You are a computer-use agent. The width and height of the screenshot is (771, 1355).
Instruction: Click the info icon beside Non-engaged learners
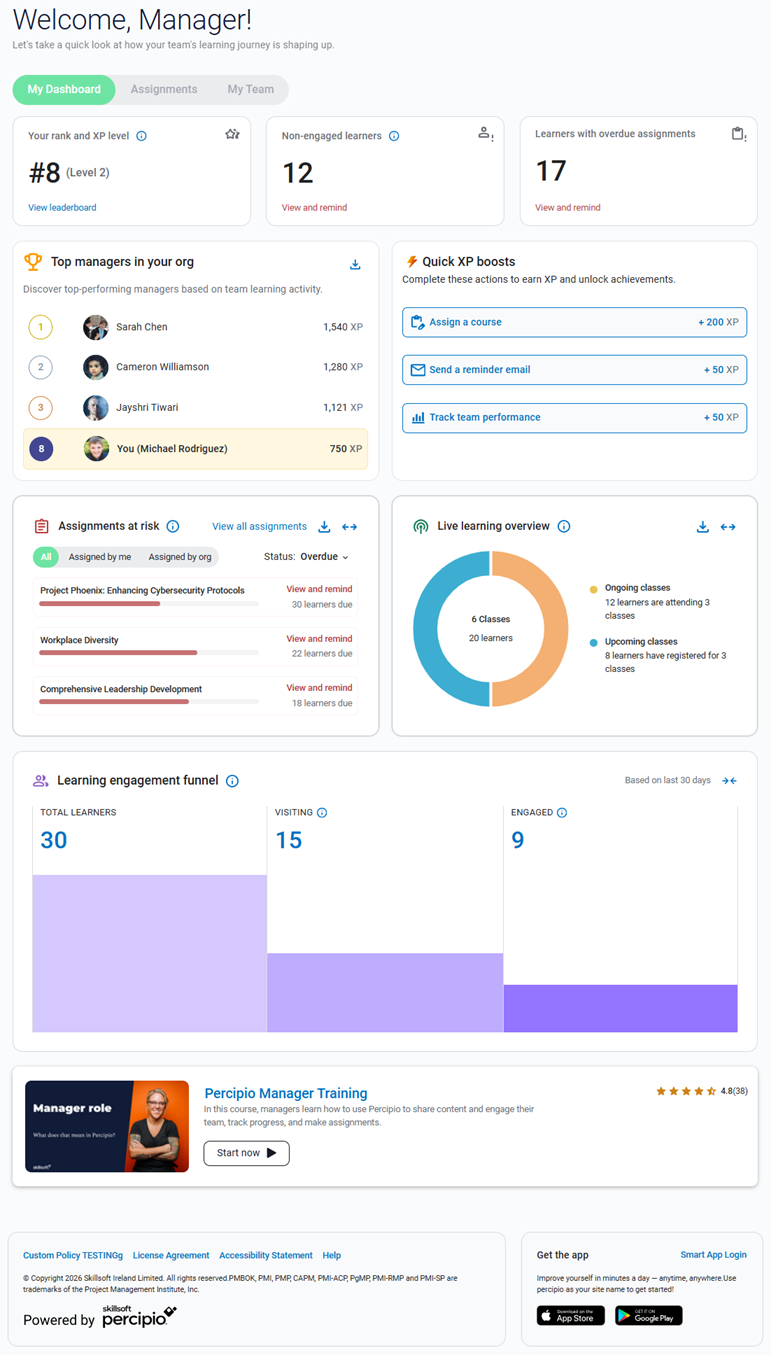tap(394, 136)
